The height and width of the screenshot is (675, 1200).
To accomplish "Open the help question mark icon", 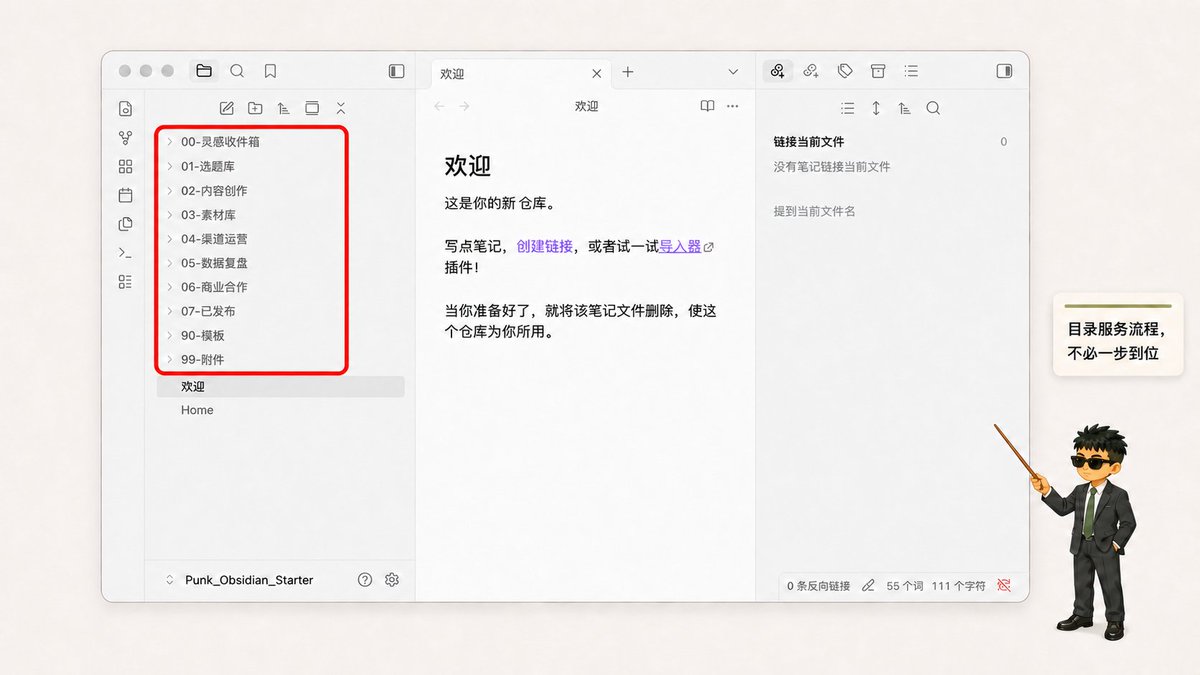I will point(365,580).
